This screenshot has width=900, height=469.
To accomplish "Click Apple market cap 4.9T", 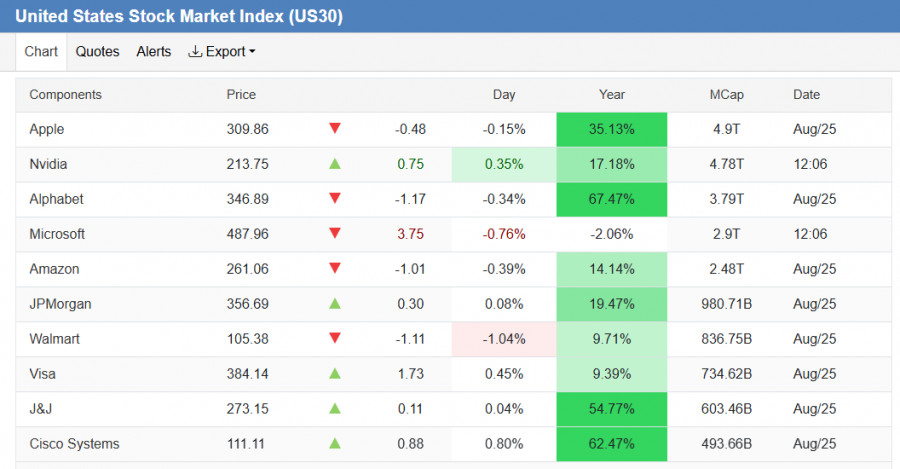I will click(727, 129).
